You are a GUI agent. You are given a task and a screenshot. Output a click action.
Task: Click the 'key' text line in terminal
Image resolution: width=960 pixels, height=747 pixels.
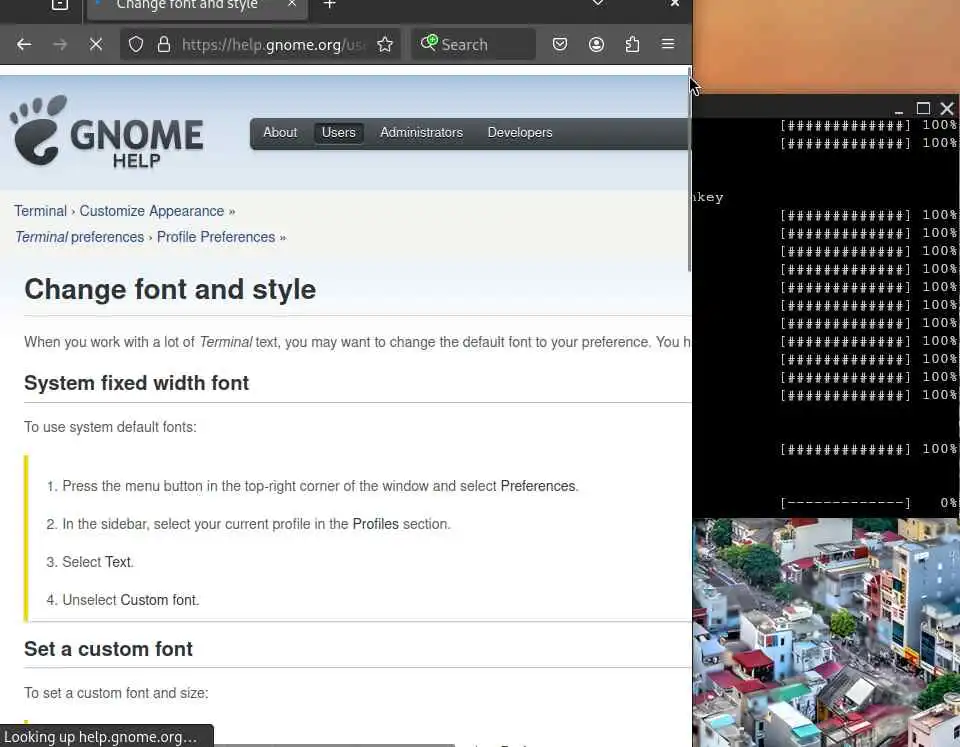click(708, 197)
